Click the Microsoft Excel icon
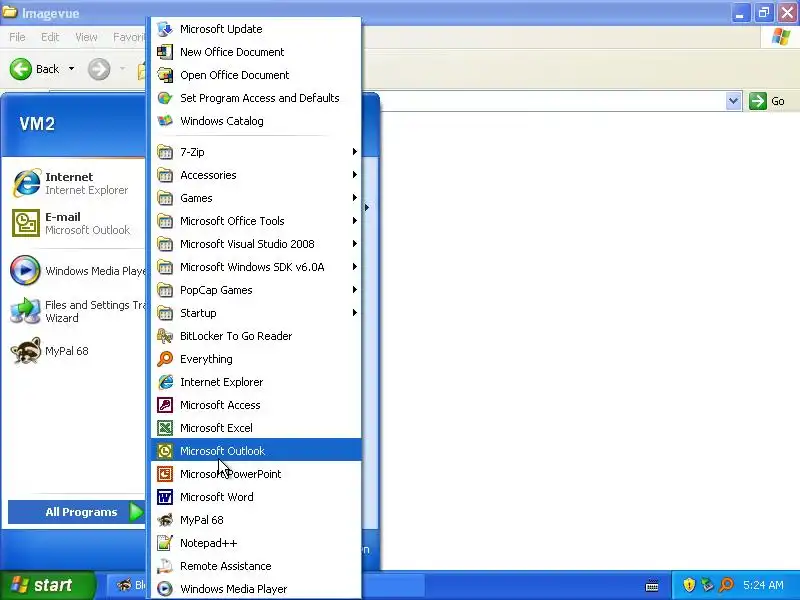Screen dimensions: 800x600 click(164, 428)
